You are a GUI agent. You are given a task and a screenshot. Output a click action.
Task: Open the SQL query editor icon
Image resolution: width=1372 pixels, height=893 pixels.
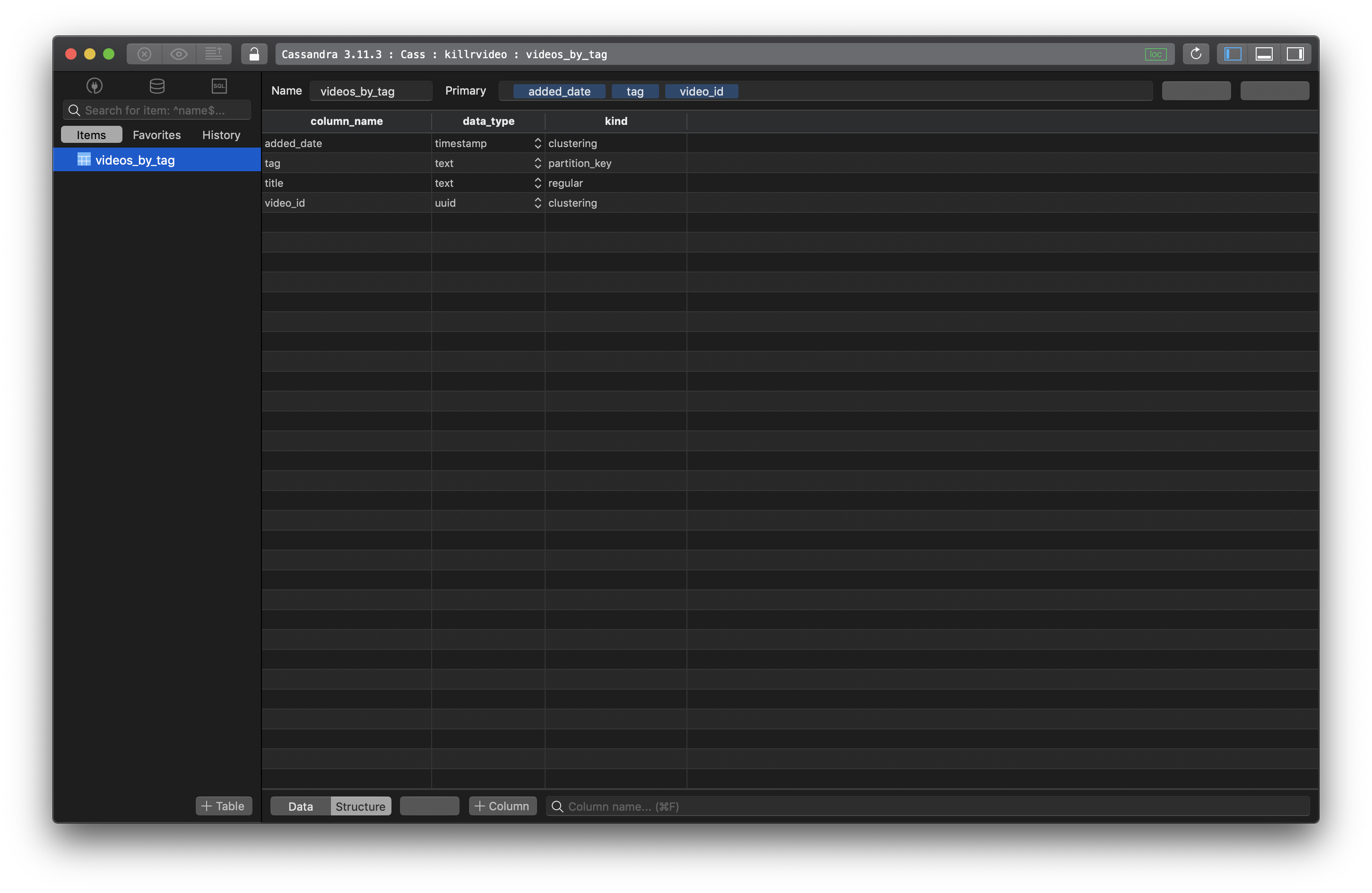219,86
